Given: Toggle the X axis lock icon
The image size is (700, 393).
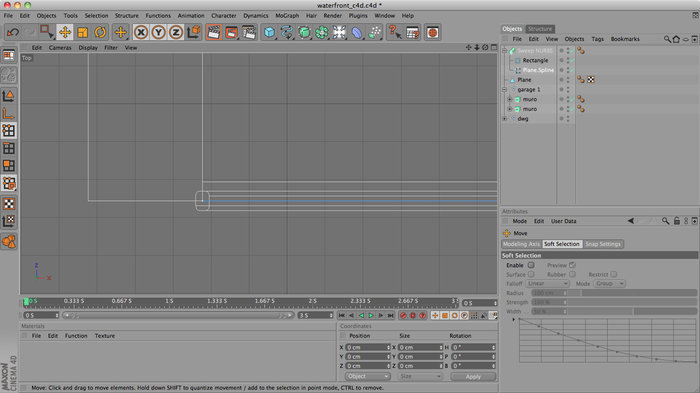Looking at the screenshot, I should pyautogui.click(x=141, y=32).
